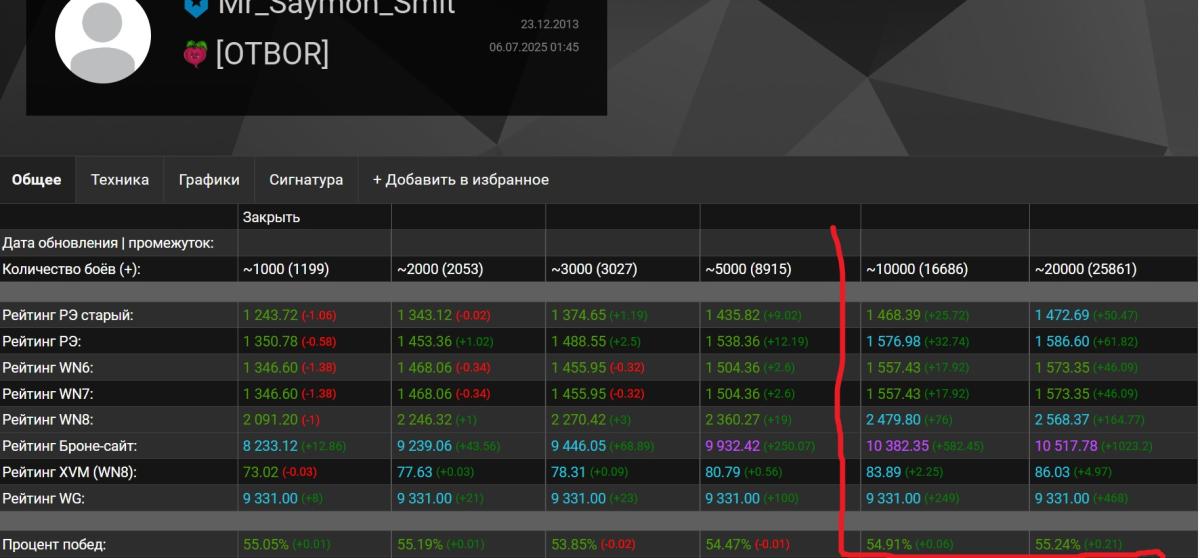
Task: Click the Процент побед row label
Action: (x=53, y=545)
